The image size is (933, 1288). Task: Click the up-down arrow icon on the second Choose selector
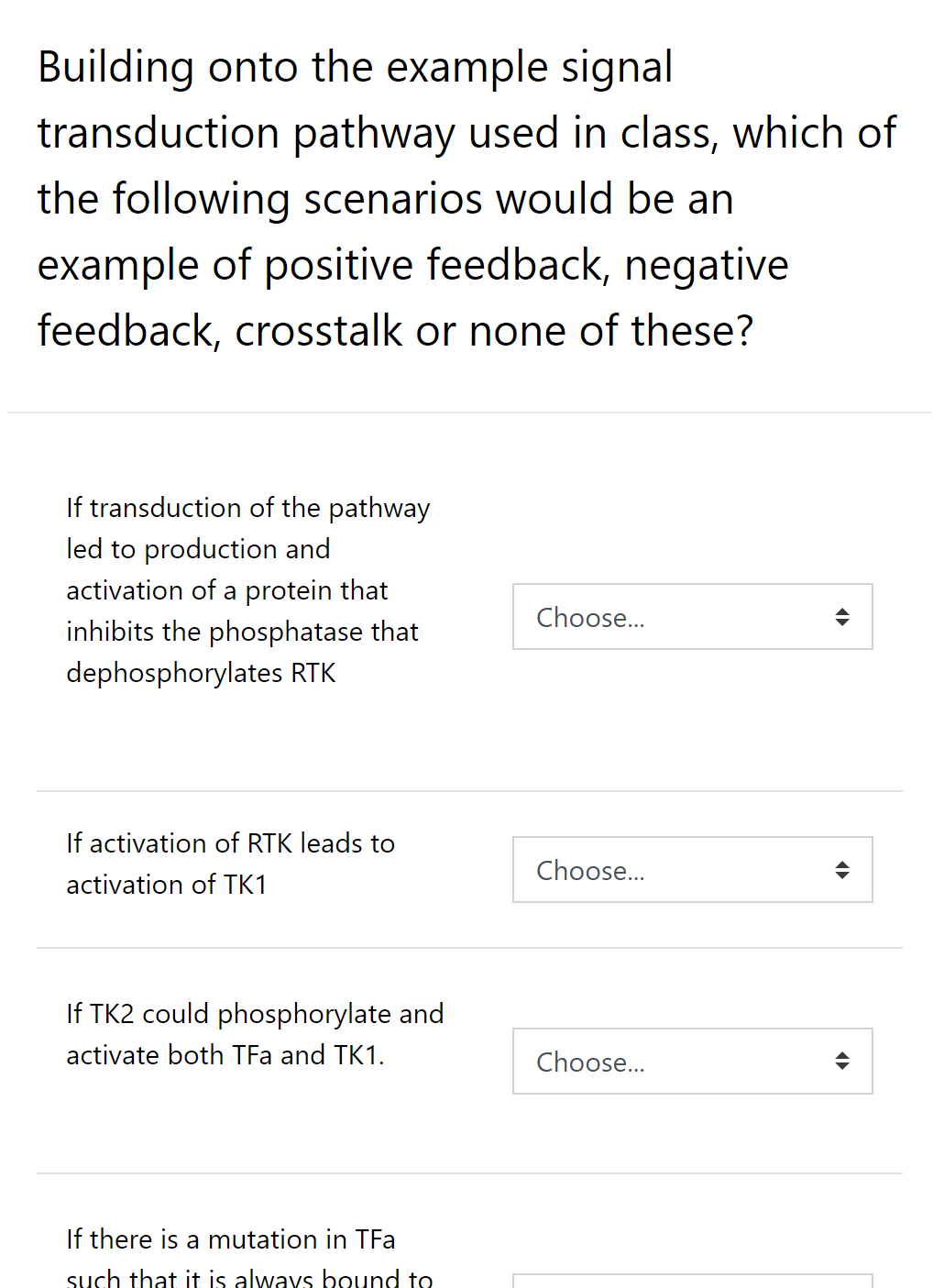tap(841, 869)
